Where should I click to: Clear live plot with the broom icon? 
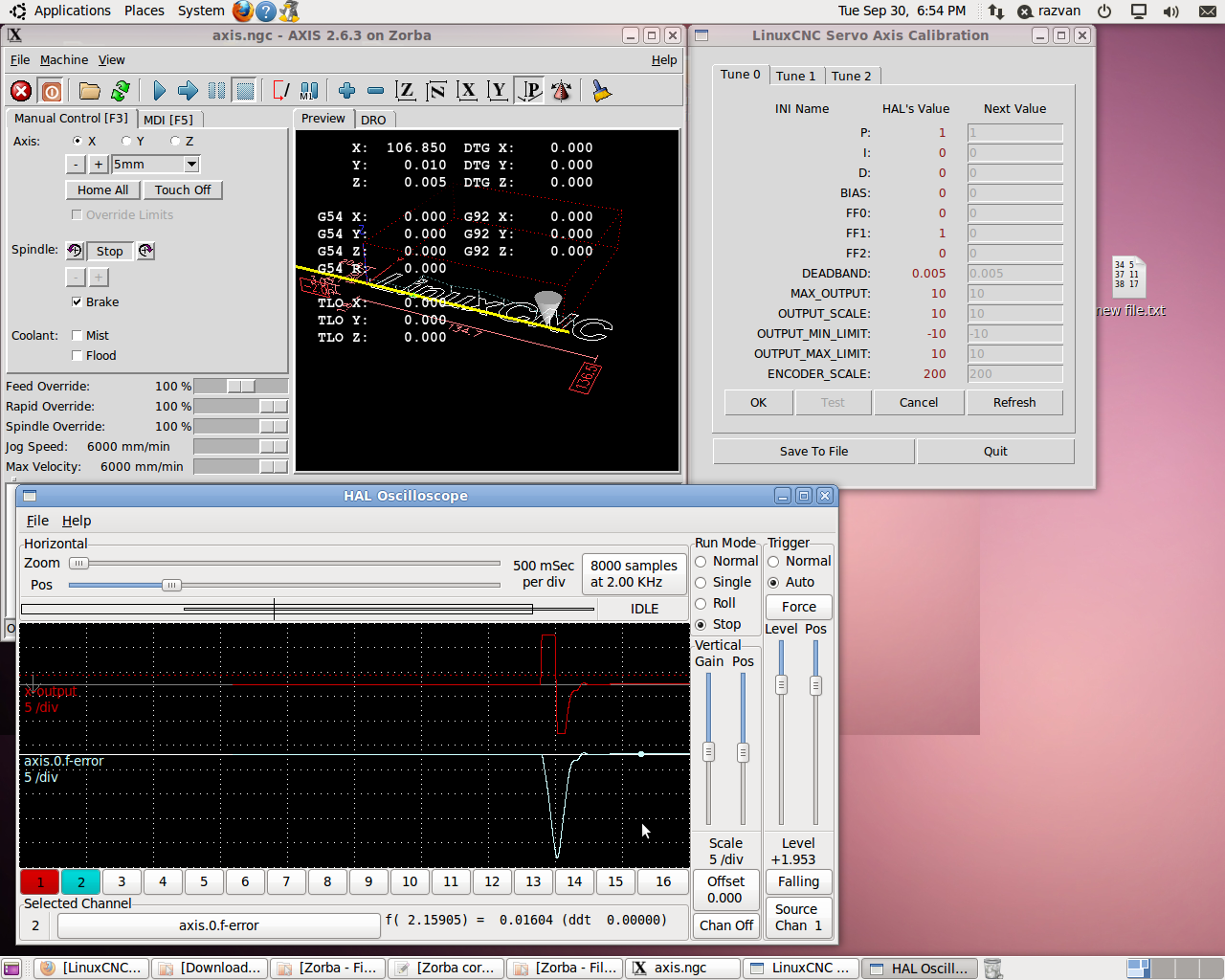point(601,91)
